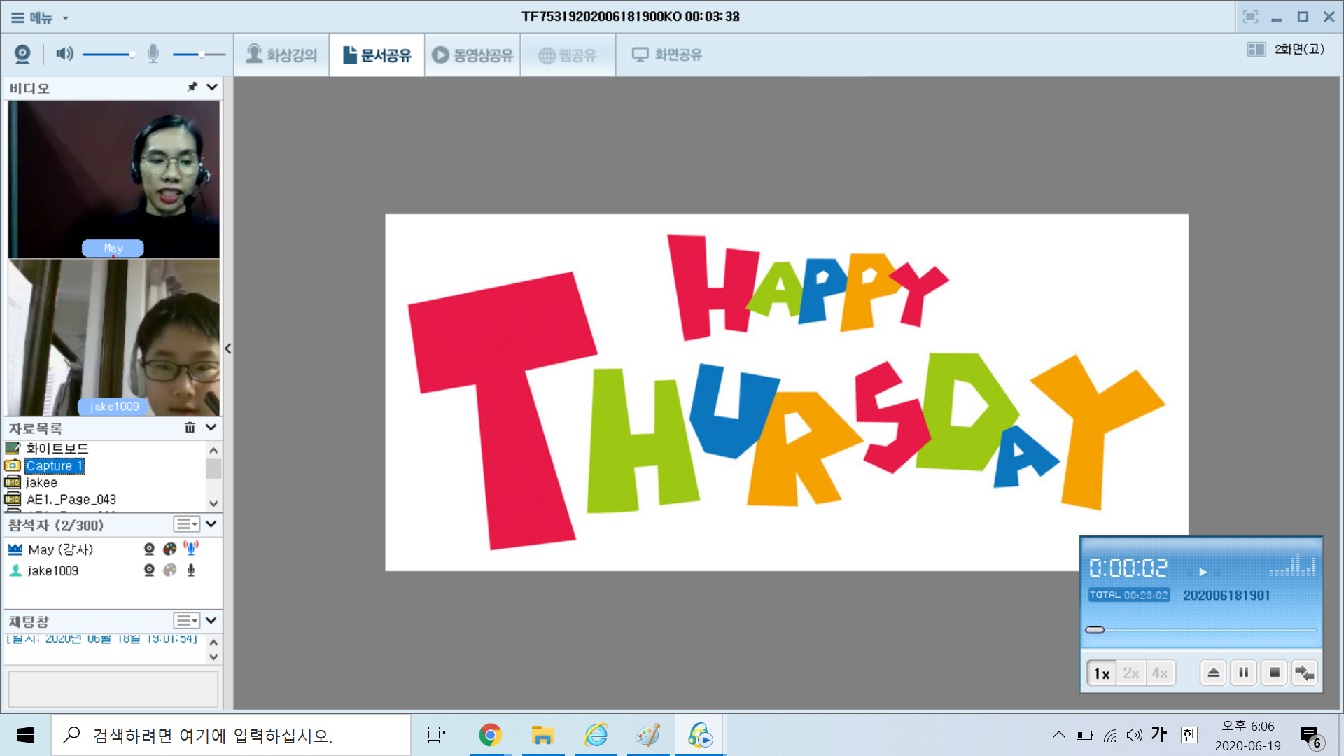Click the swap arrows icon in player
The width and height of the screenshot is (1344, 756).
click(1305, 673)
